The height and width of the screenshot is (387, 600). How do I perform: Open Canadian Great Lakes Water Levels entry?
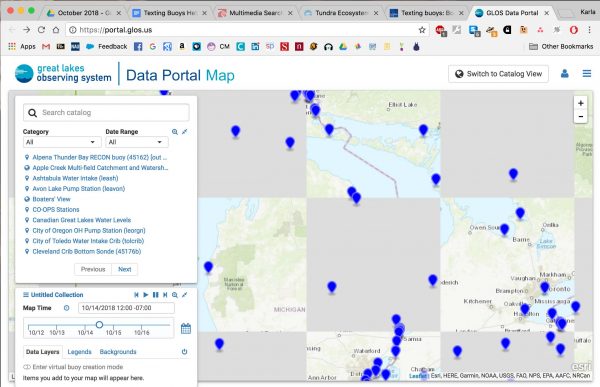pyautogui.click(x=82, y=220)
